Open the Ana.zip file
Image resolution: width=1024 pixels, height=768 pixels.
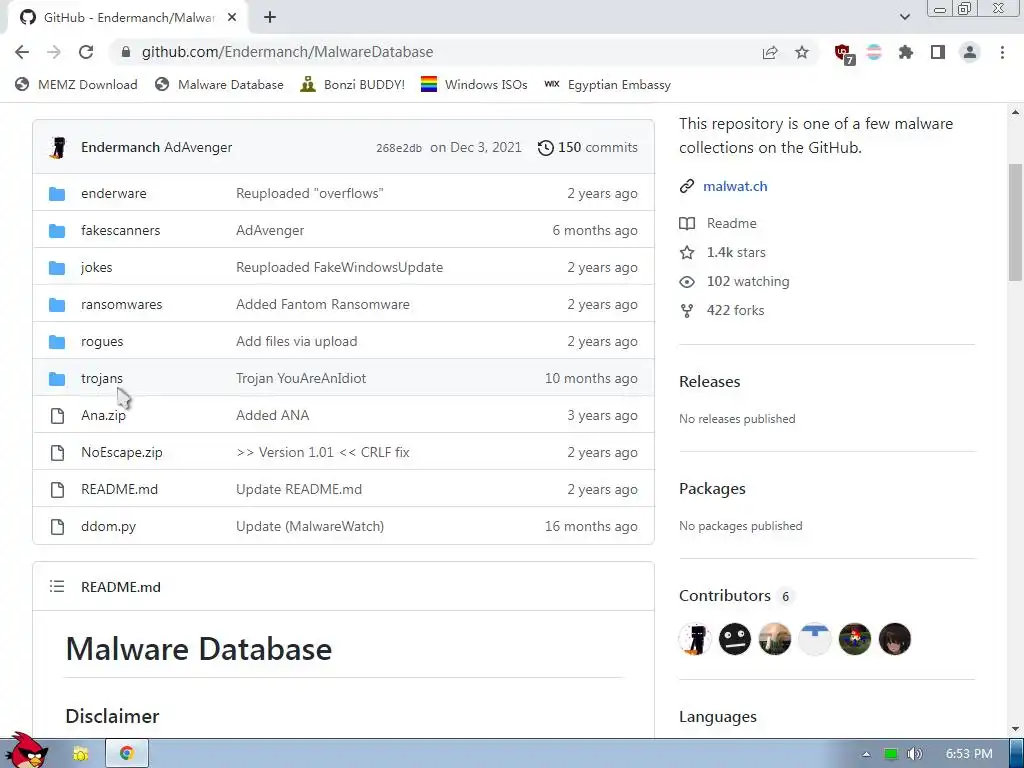pyautogui.click(x=103, y=415)
